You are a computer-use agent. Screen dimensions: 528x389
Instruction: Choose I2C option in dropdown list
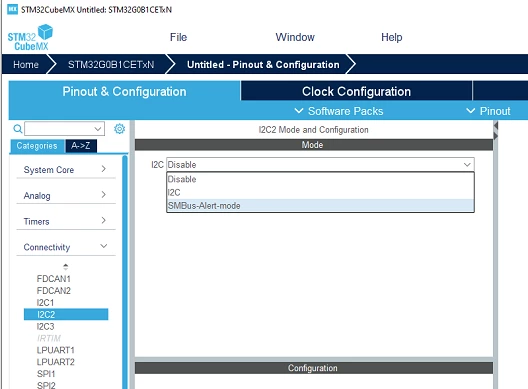320,192
